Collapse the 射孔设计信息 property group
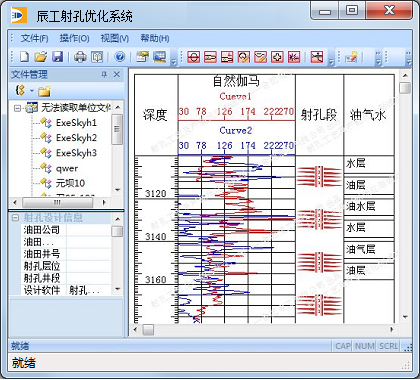Image resolution: width=420 pixels, height=380 pixels. (x=15, y=218)
